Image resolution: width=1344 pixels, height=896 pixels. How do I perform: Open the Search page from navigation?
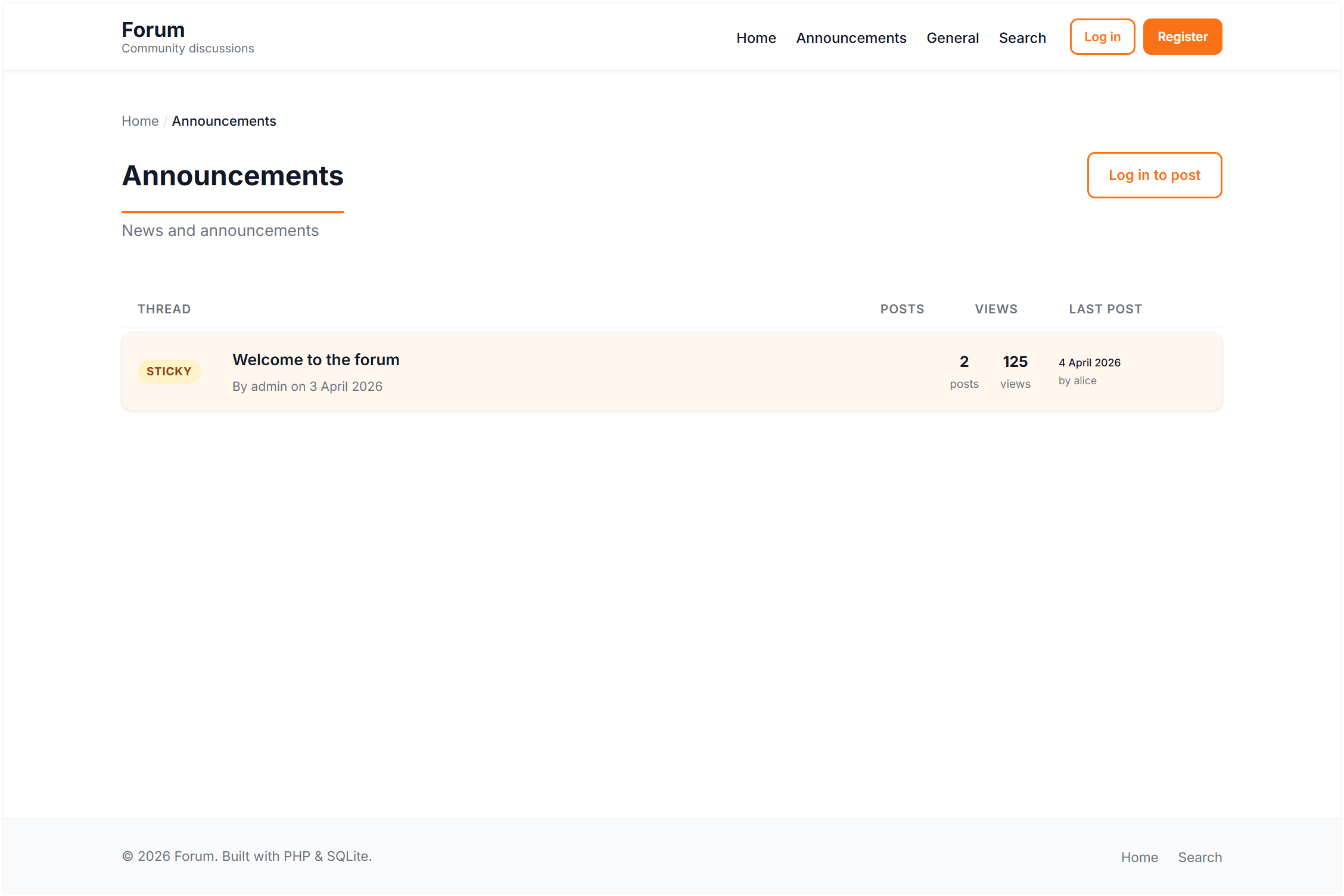pyautogui.click(x=1022, y=37)
